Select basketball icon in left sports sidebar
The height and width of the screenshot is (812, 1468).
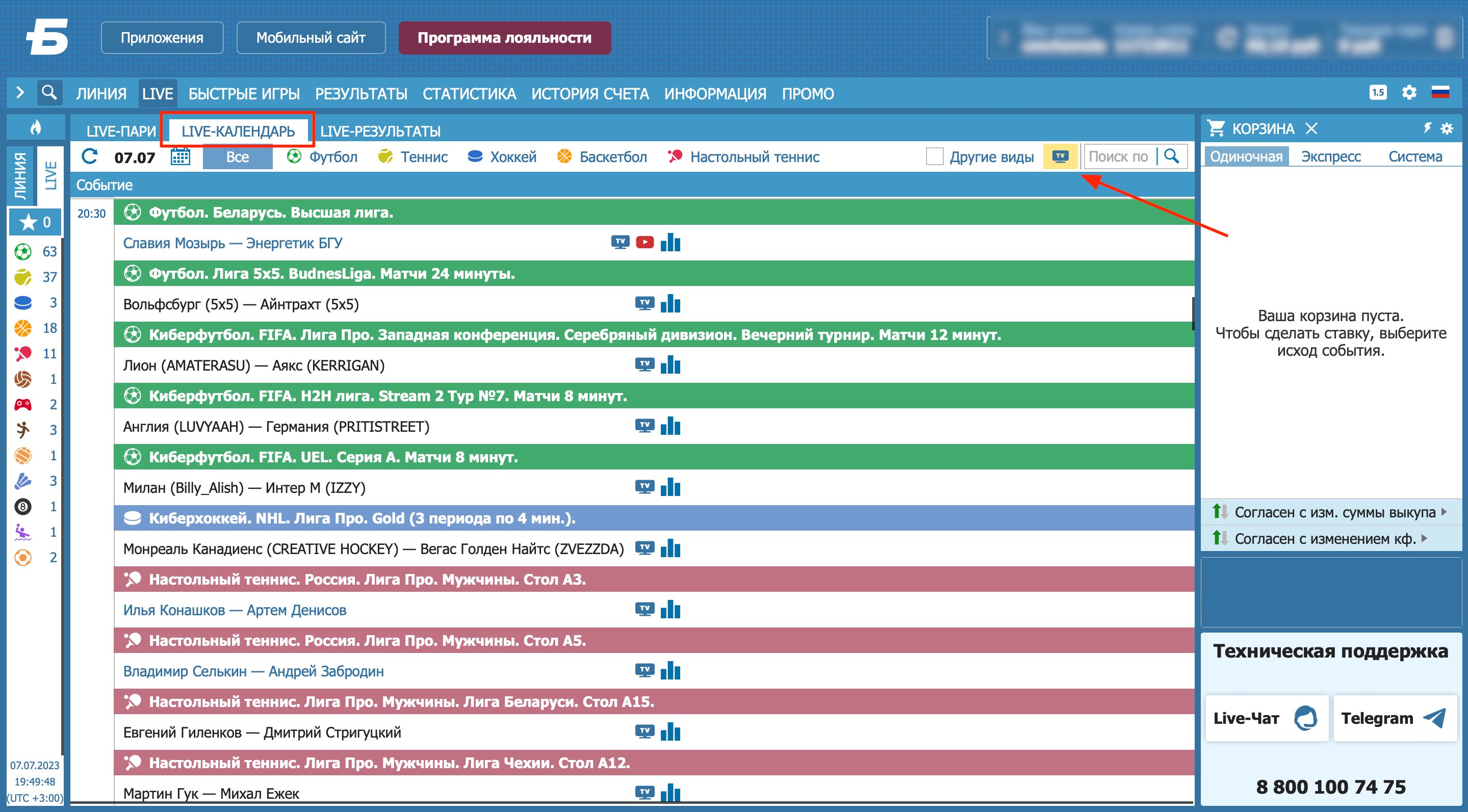(23, 328)
